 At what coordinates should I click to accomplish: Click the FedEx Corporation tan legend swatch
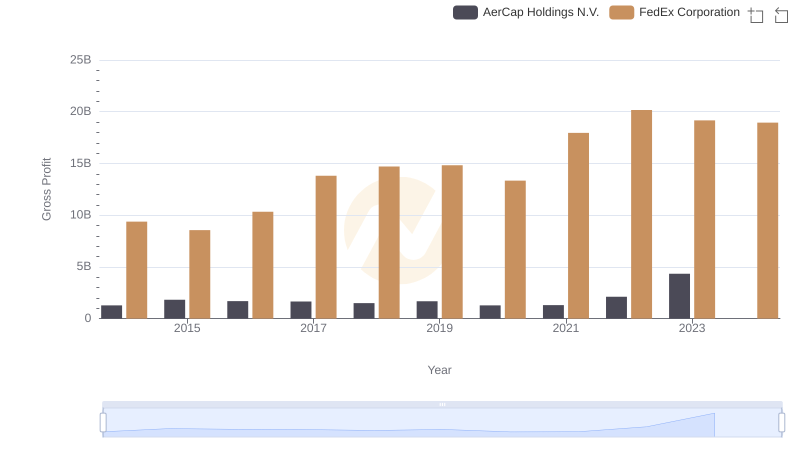[x=621, y=12]
